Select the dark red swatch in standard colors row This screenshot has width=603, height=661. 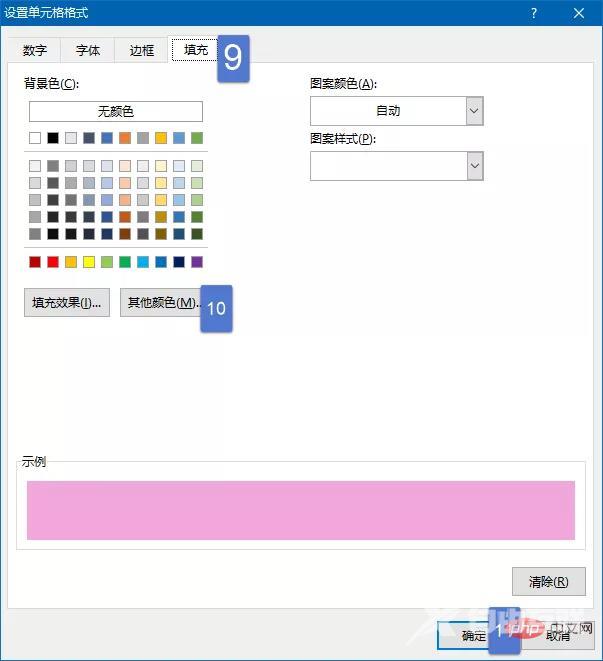pos(35,262)
